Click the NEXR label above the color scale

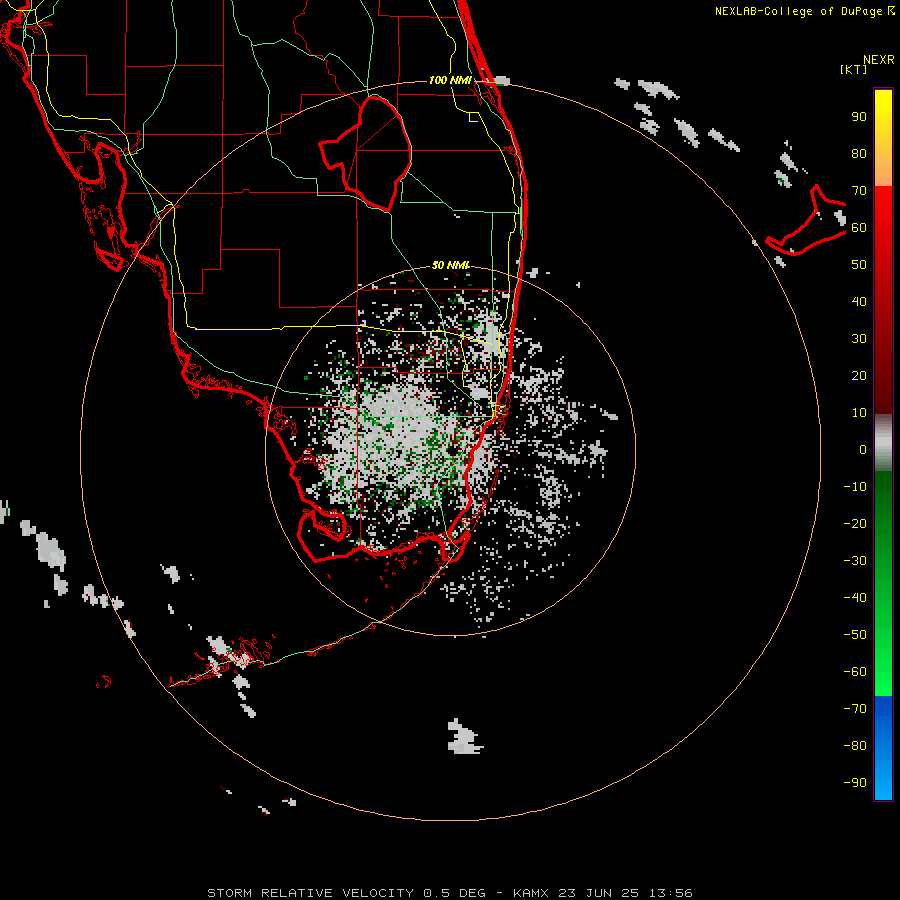878,60
